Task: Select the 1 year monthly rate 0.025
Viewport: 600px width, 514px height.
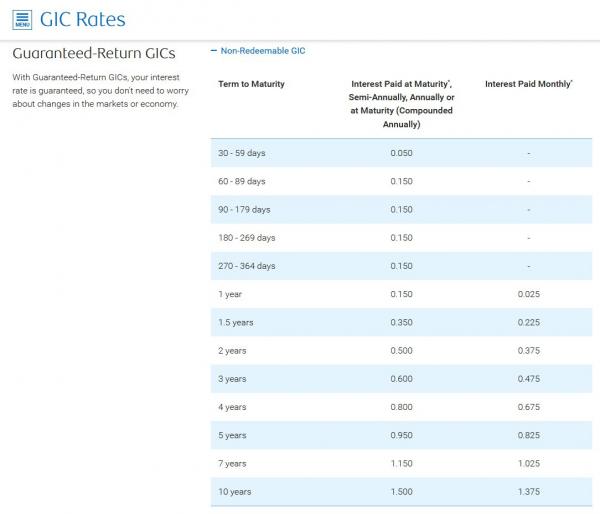Action: pos(528,294)
